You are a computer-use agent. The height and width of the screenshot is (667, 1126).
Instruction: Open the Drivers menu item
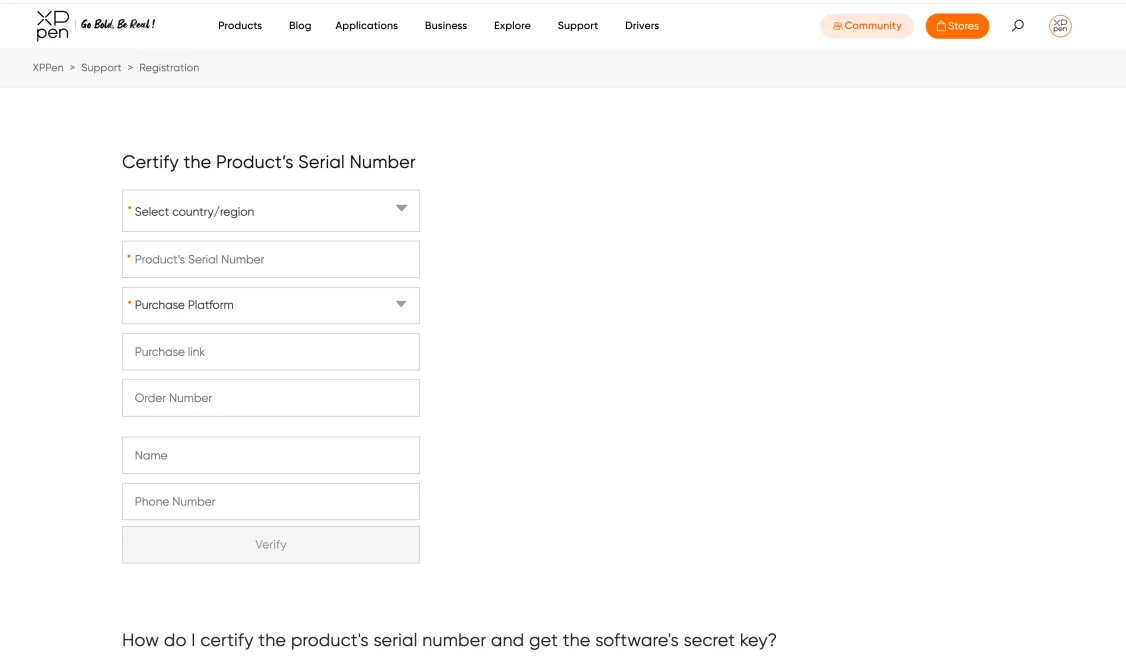coord(642,26)
